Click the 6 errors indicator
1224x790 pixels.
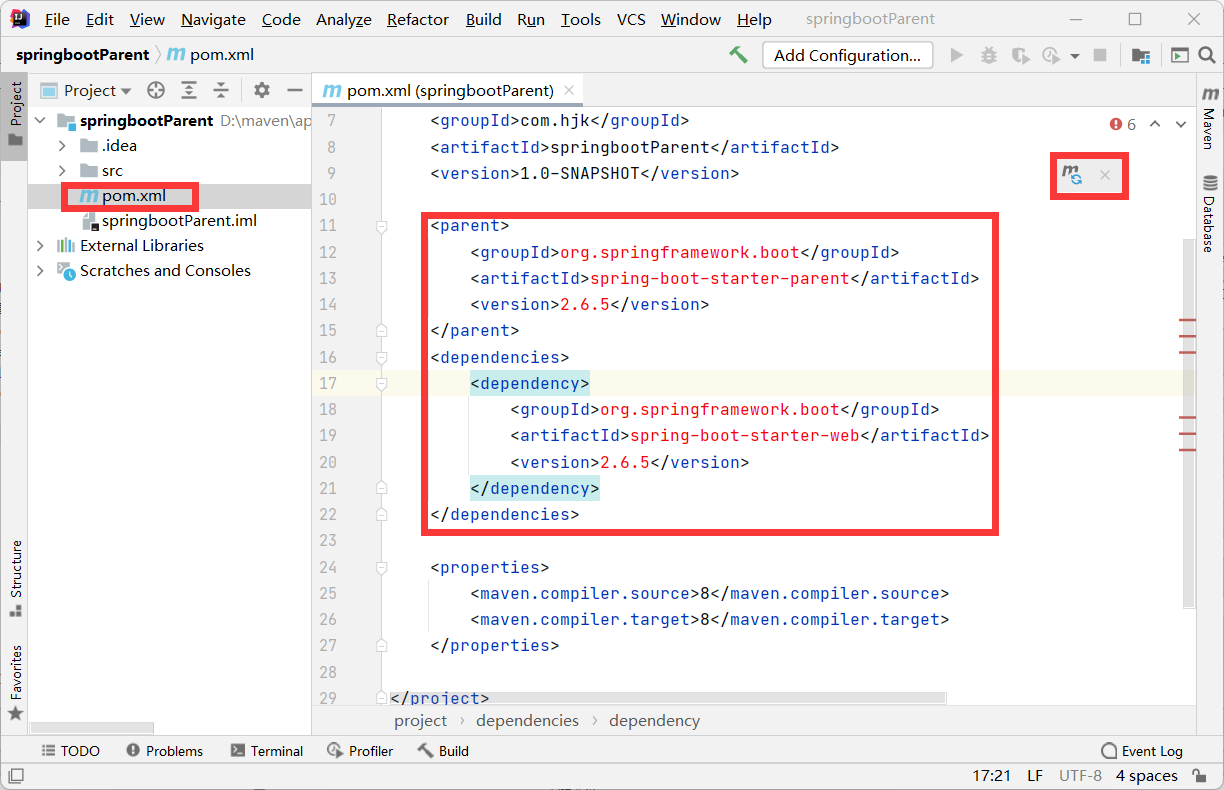1123,124
